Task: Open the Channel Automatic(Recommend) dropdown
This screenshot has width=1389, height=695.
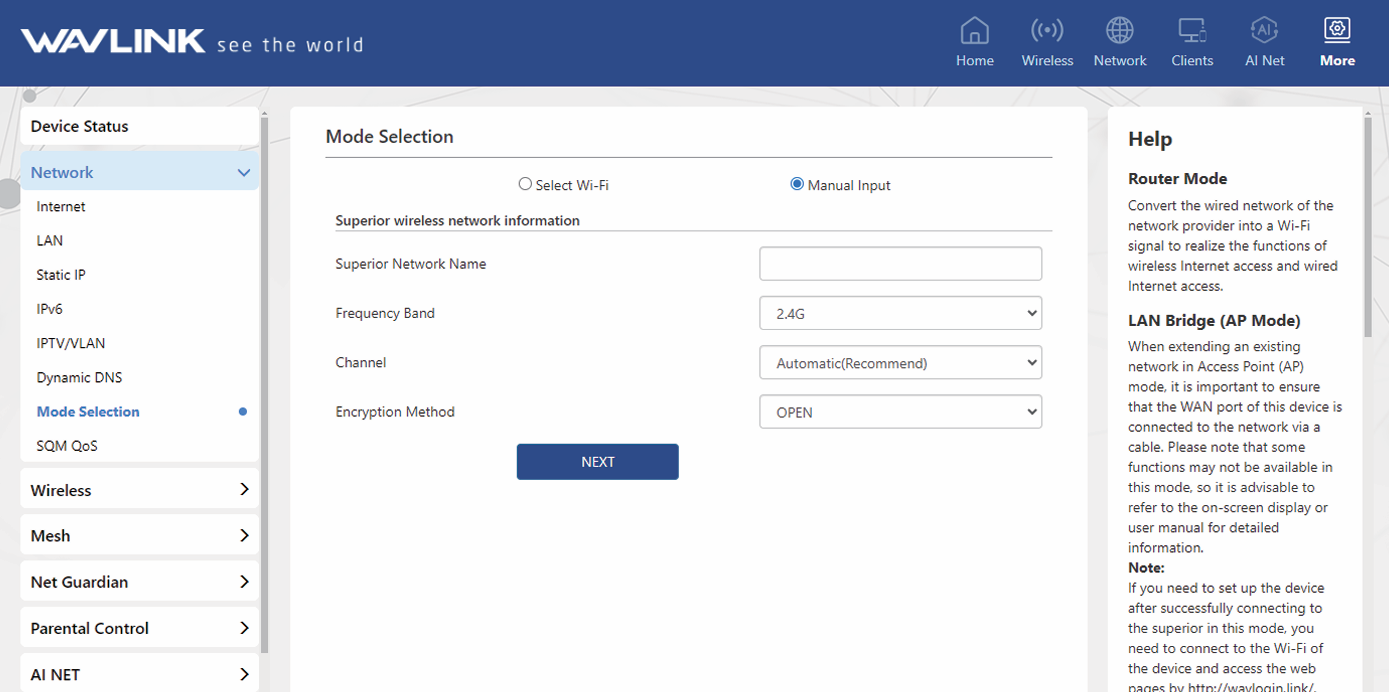Action: [x=900, y=362]
